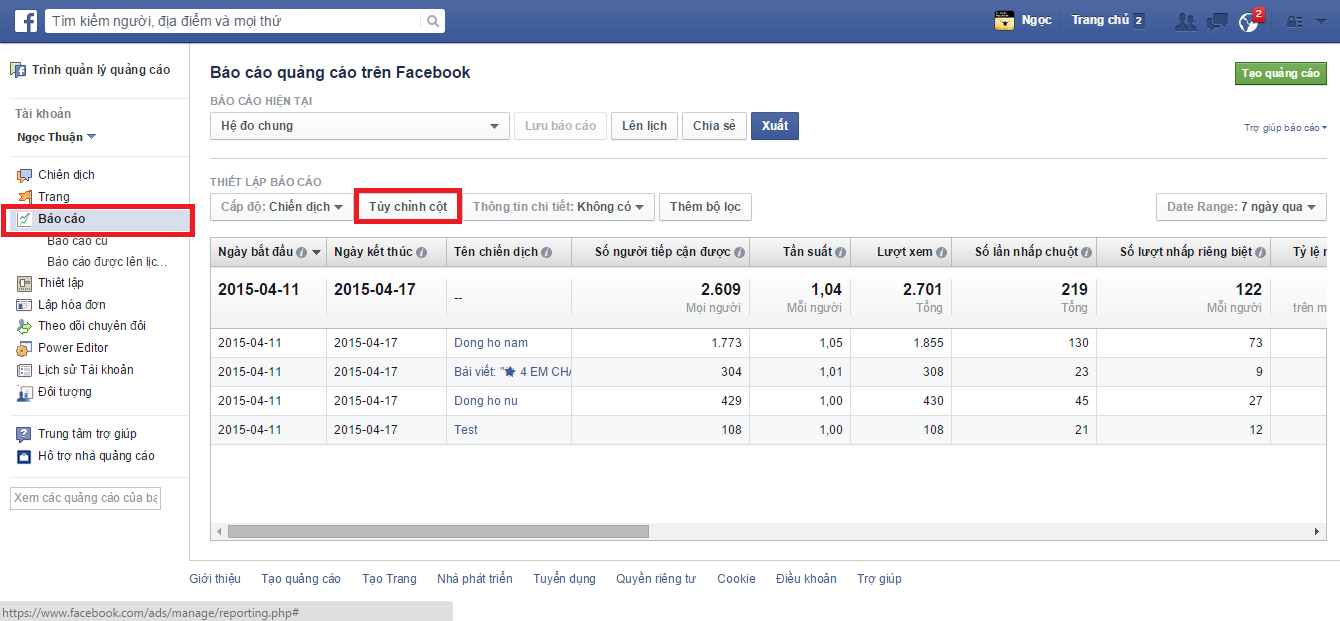
Task: Click the scrollbar left arrow
Action: [x=219, y=532]
